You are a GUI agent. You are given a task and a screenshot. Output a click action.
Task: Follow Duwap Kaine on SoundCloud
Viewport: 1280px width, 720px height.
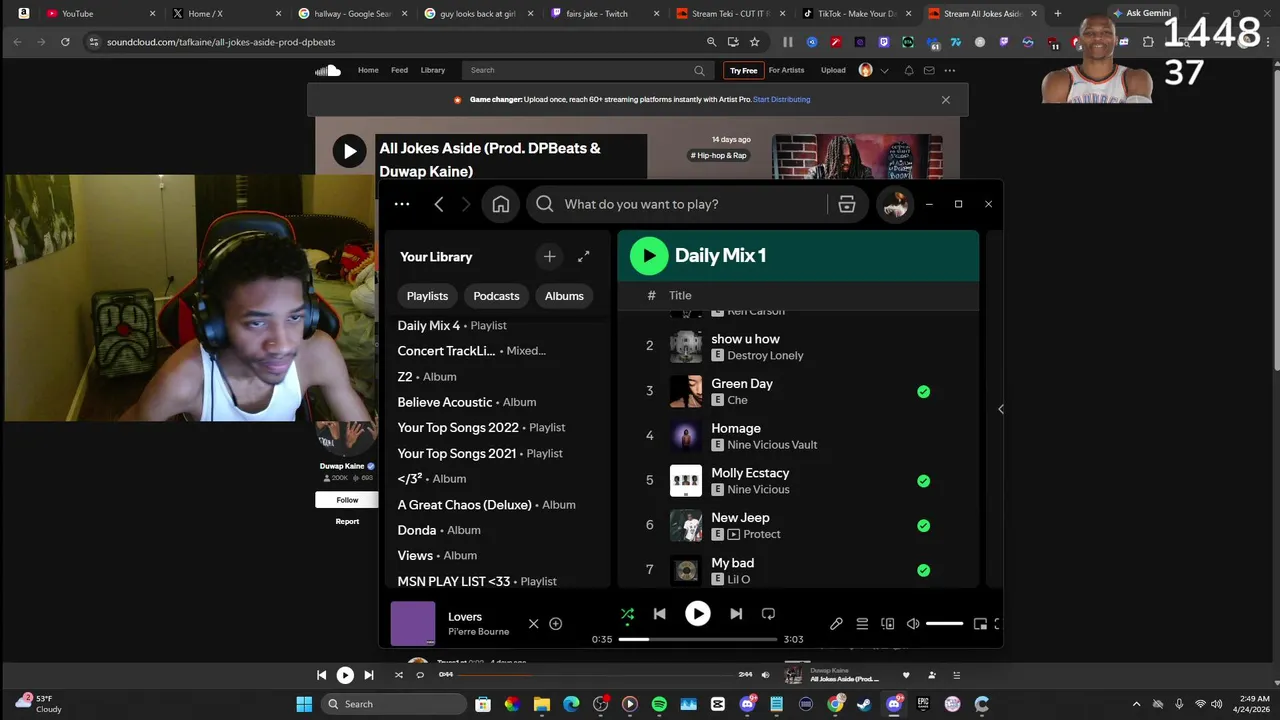click(x=347, y=500)
